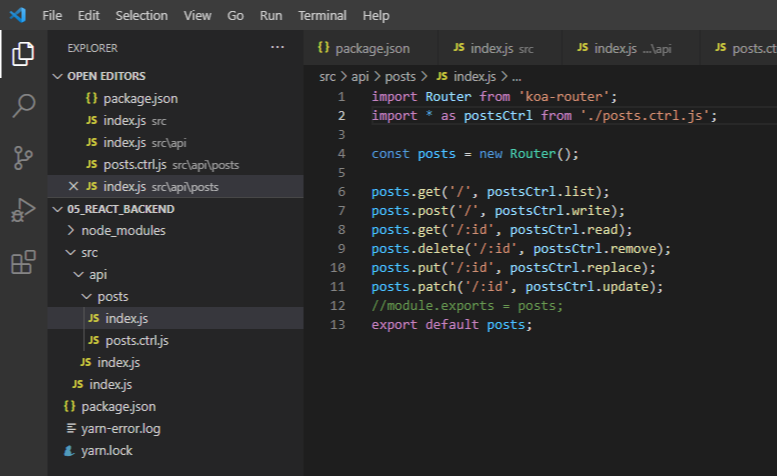The width and height of the screenshot is (777, 476).
Task: Open posts.ctrl.js in file tree
Action: tap(175, 340)
